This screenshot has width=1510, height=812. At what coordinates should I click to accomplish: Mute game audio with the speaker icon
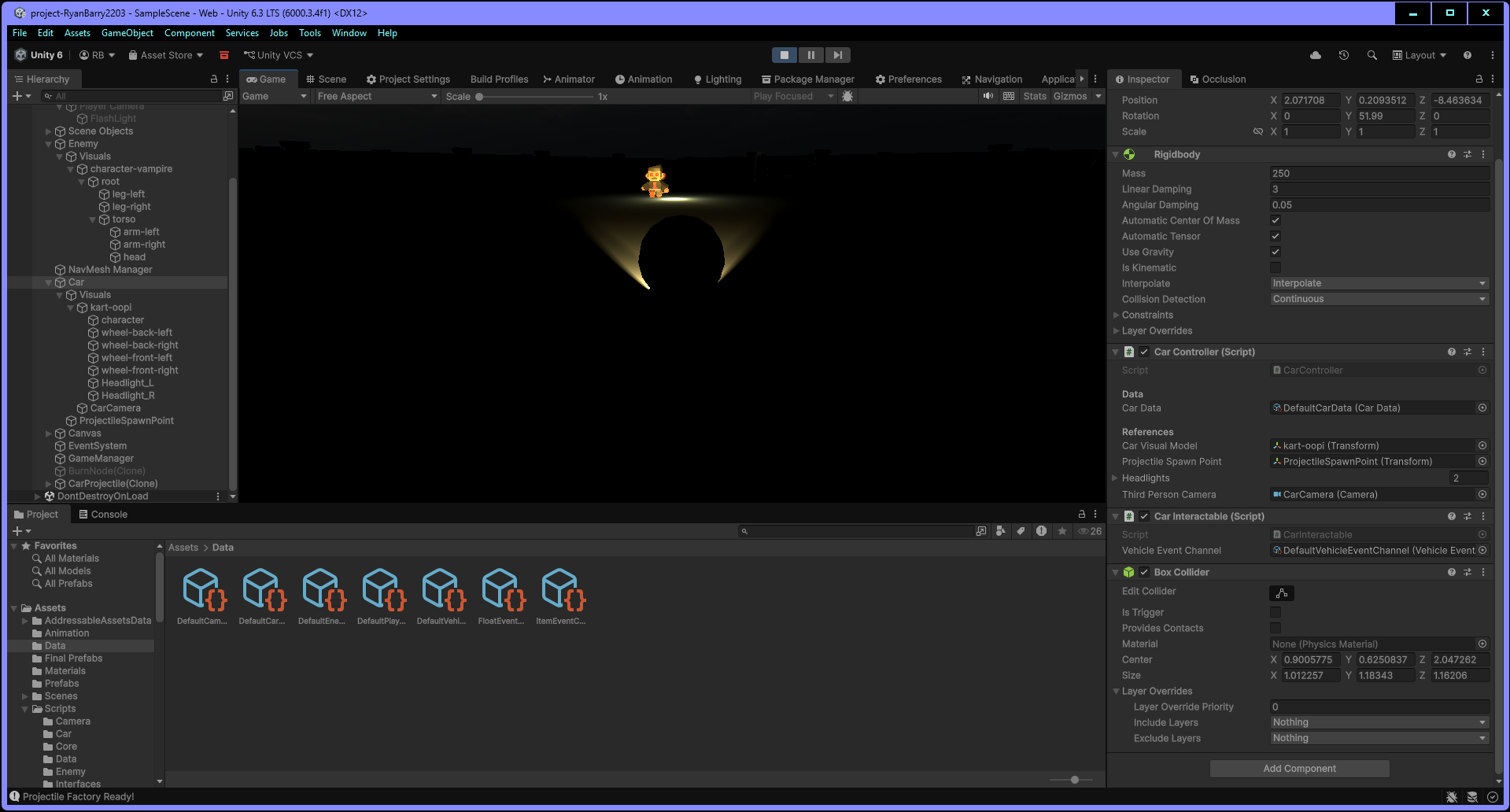pos(988,96)
